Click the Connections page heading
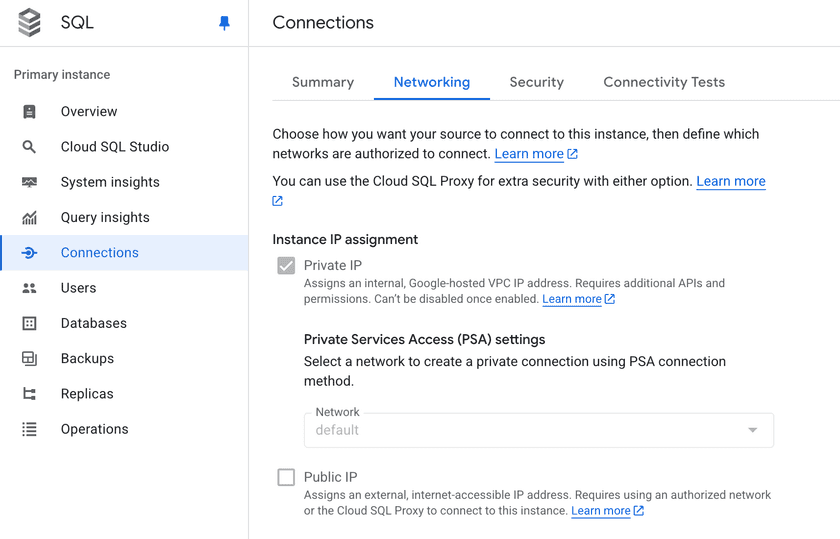Viewport: 840px width, 539px height. click(x=323, y=23)
